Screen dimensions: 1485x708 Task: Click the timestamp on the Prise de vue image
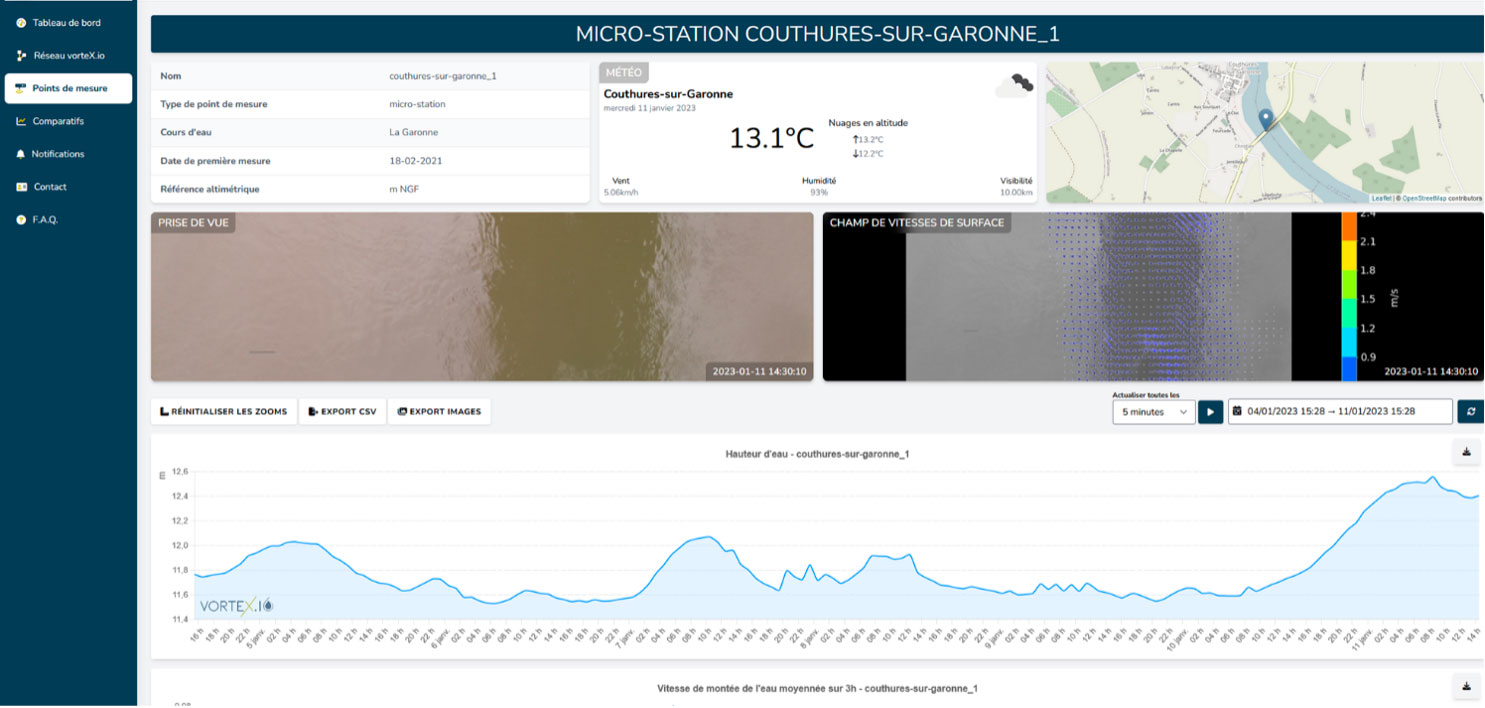click(759, 371)
